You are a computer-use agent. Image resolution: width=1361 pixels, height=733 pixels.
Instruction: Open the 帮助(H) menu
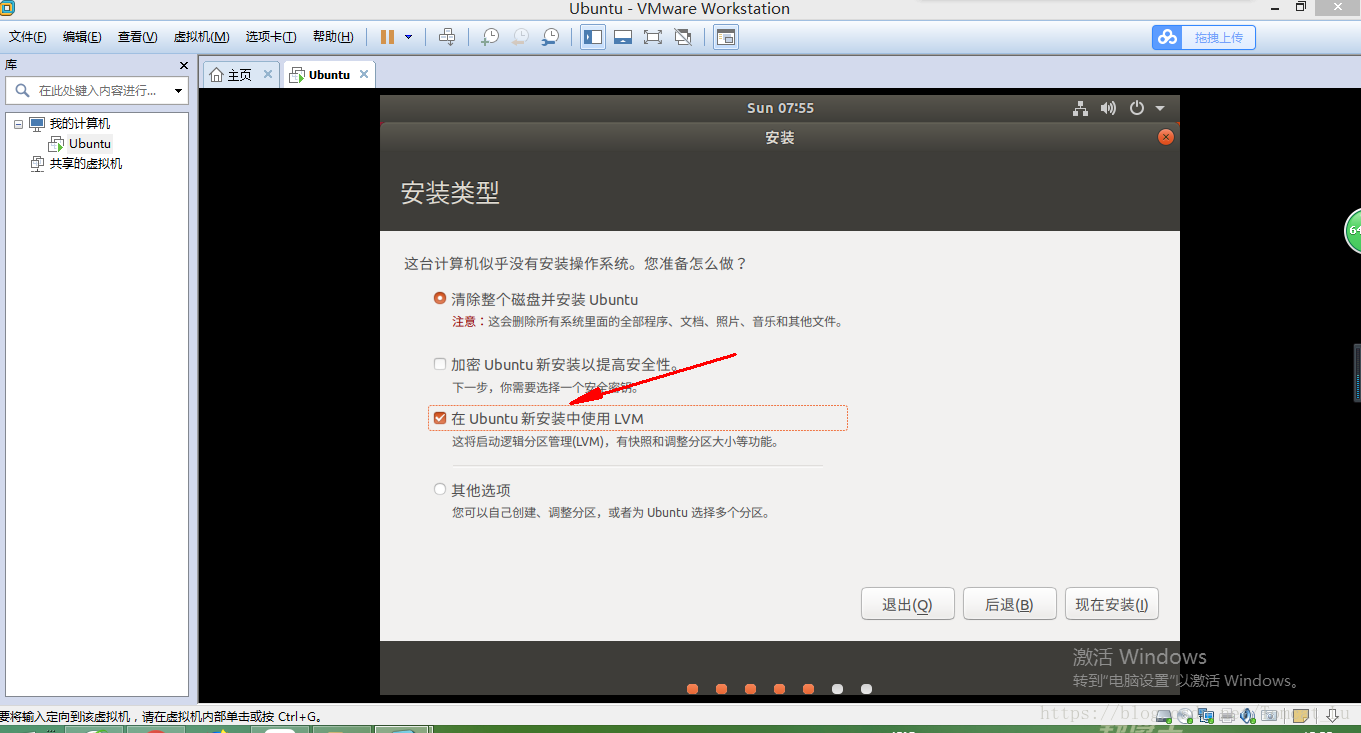[x=333, y=37]
